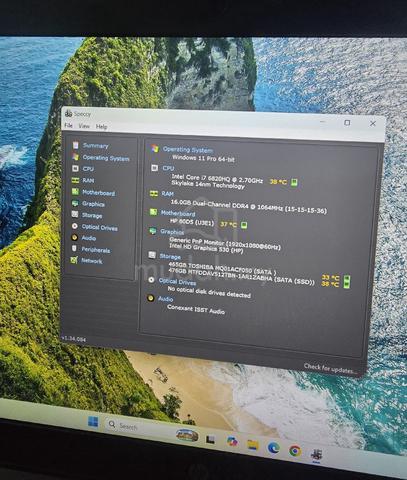Screen dimensions: 407x480
Task: Select the RAM sidebar icon
Action: point(75,180)
